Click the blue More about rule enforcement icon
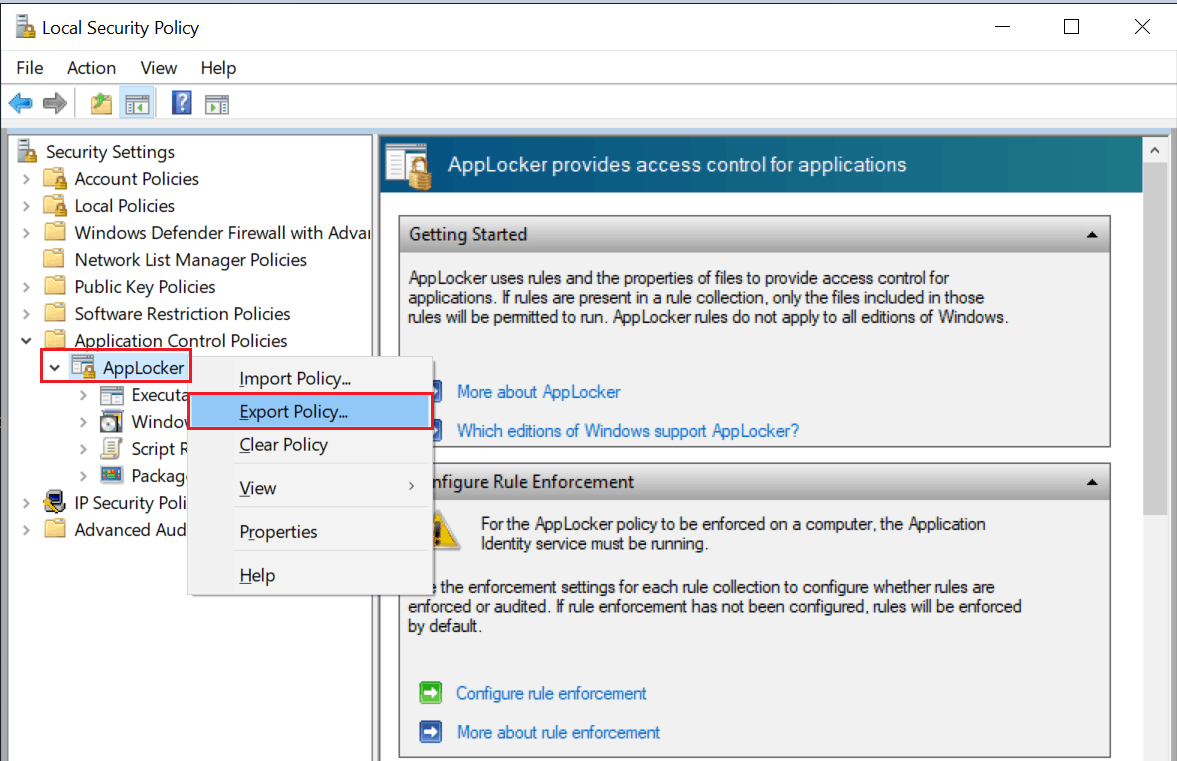The height and width of the screenshot is (761, 1177). (x=431, y=732)
